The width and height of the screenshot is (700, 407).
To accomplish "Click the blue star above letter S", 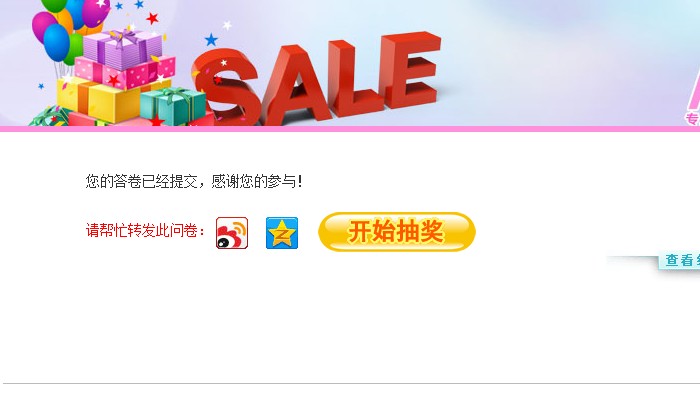I will point(211,40).
